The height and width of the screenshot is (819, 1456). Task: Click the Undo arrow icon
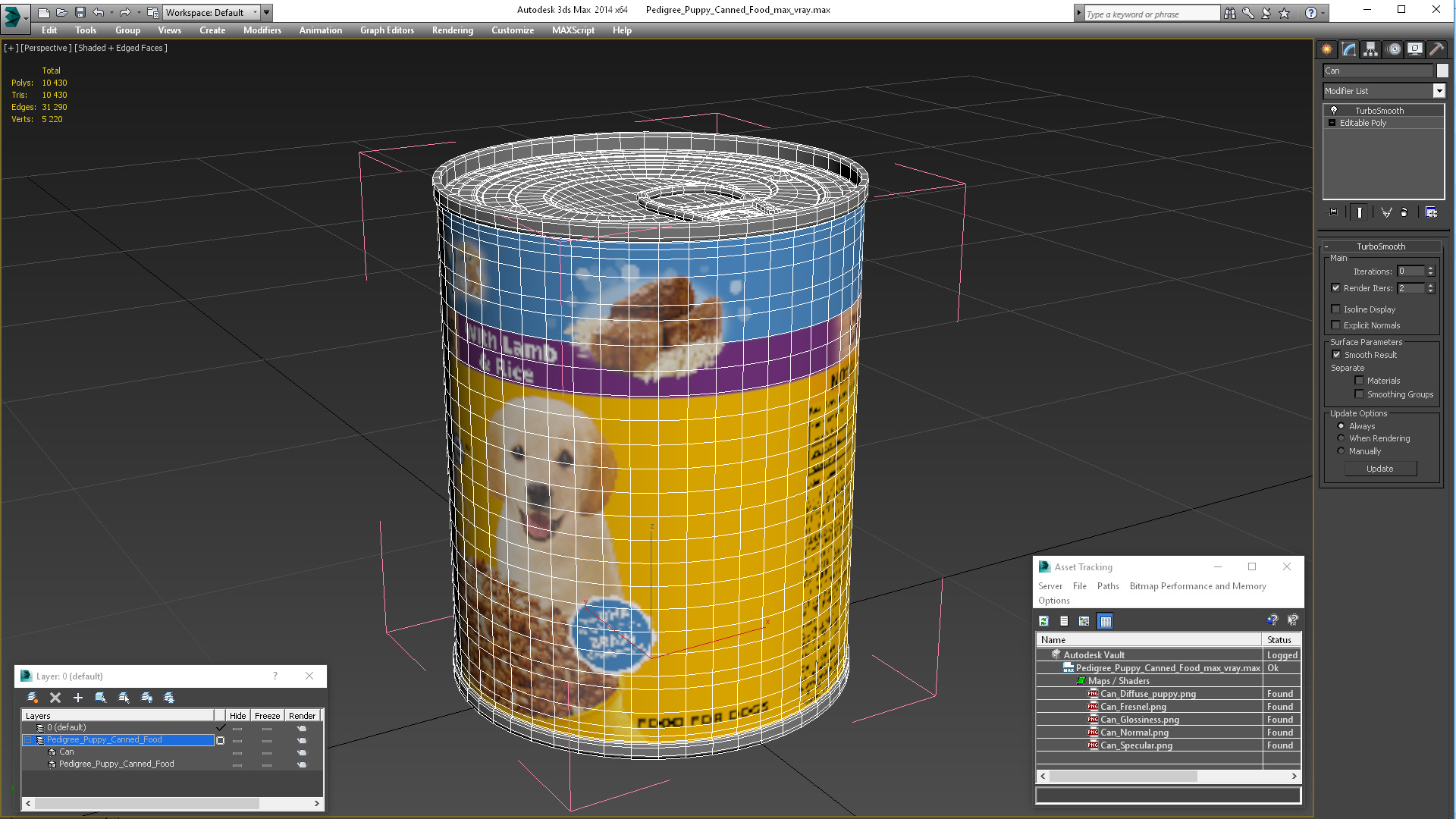[98, 12]
